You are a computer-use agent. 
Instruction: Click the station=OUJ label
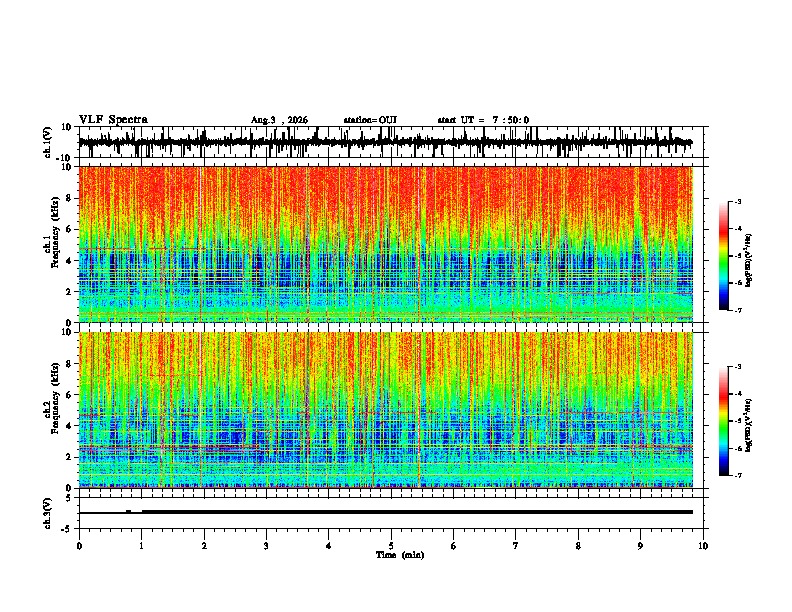[370, 120]
